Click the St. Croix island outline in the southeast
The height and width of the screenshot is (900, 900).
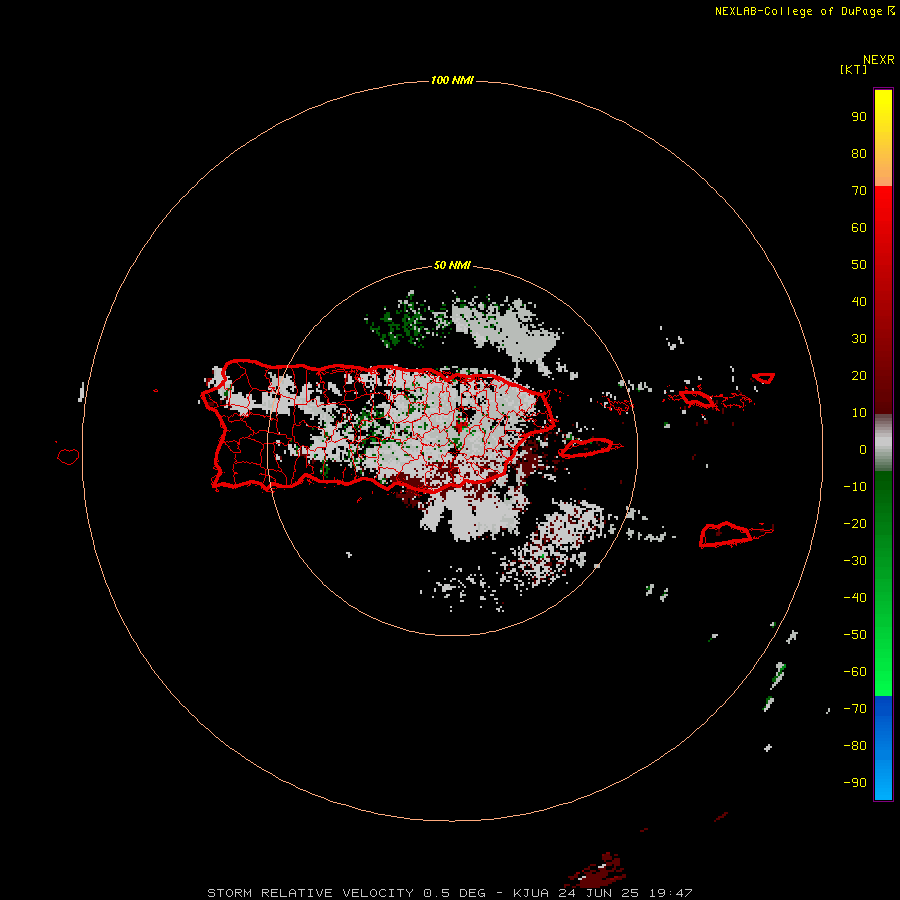(726, 534)
